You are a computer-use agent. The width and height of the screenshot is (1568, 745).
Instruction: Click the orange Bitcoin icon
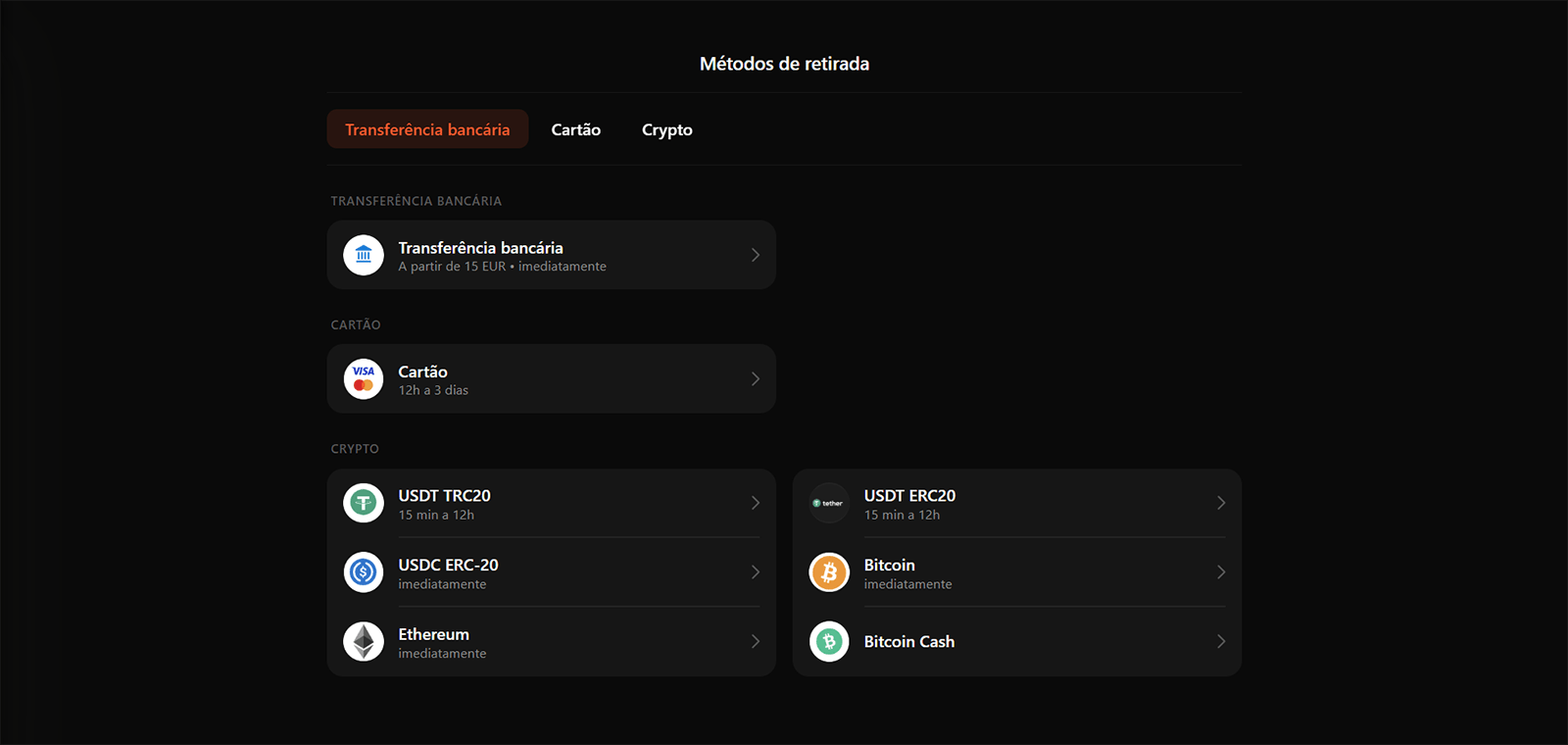(x=829, y=572)
